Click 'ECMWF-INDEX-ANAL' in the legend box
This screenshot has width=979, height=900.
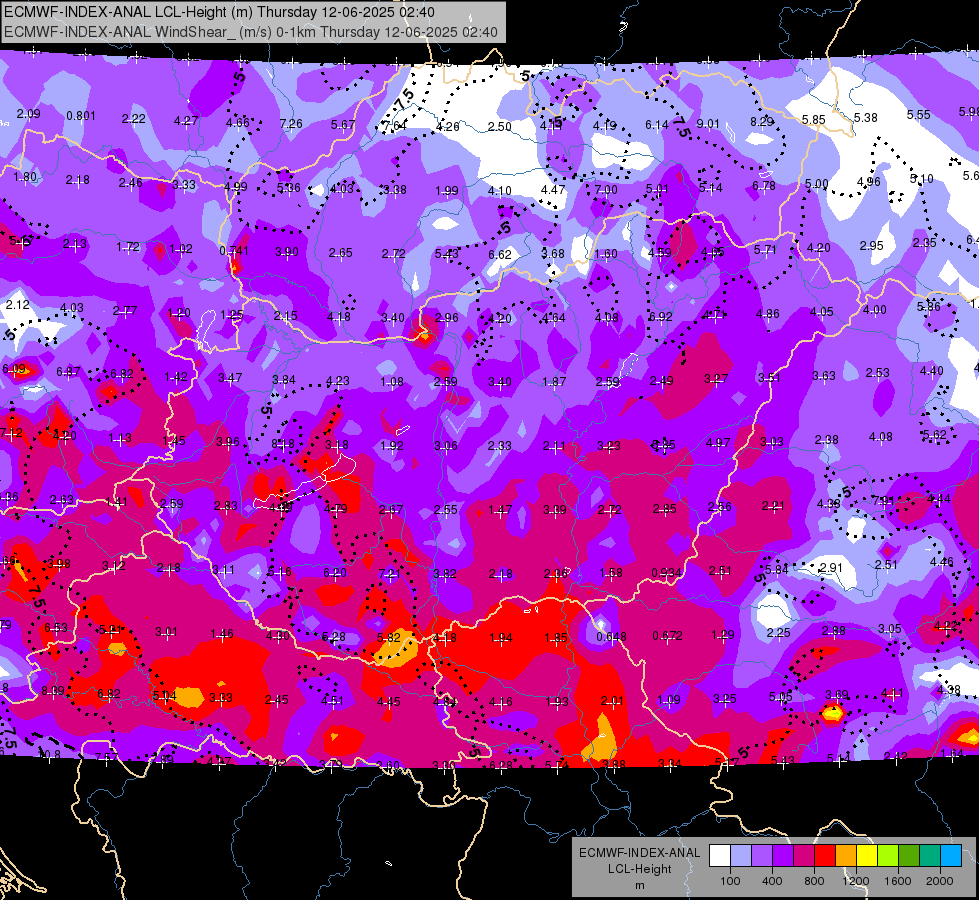pyautogui.click(x=639, y=853)
